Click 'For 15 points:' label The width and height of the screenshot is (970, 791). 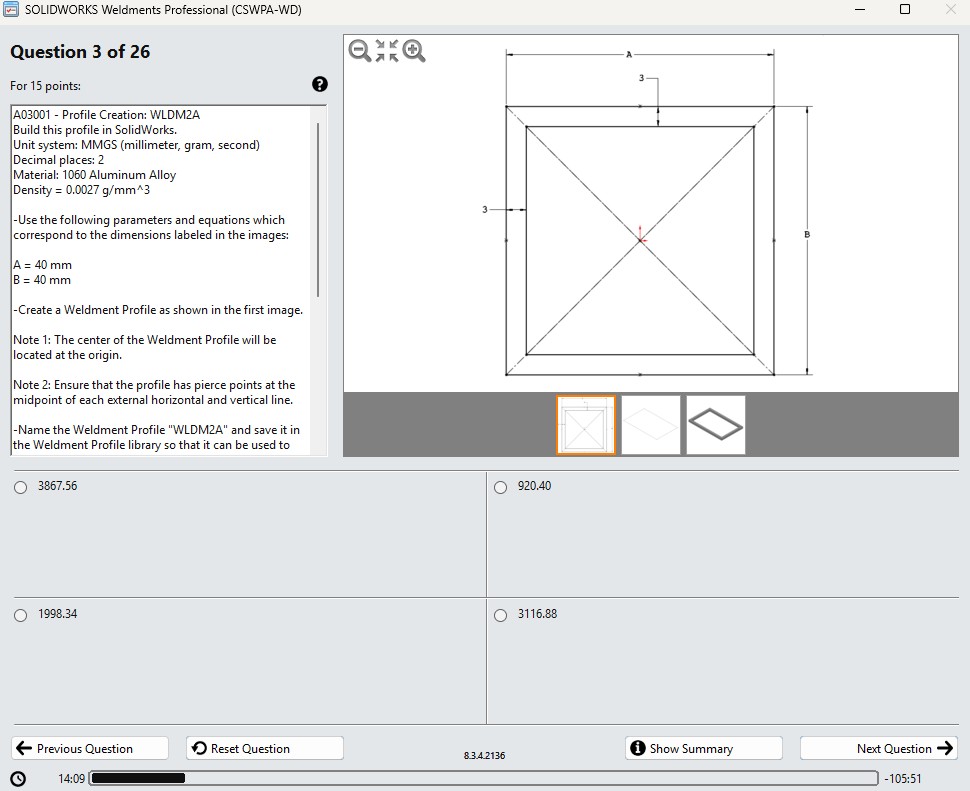[x=45, y=86]
